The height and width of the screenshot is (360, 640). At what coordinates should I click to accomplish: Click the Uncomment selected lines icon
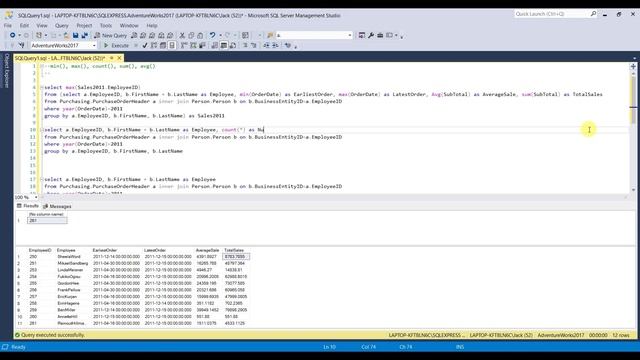click(x=254, y=46)
